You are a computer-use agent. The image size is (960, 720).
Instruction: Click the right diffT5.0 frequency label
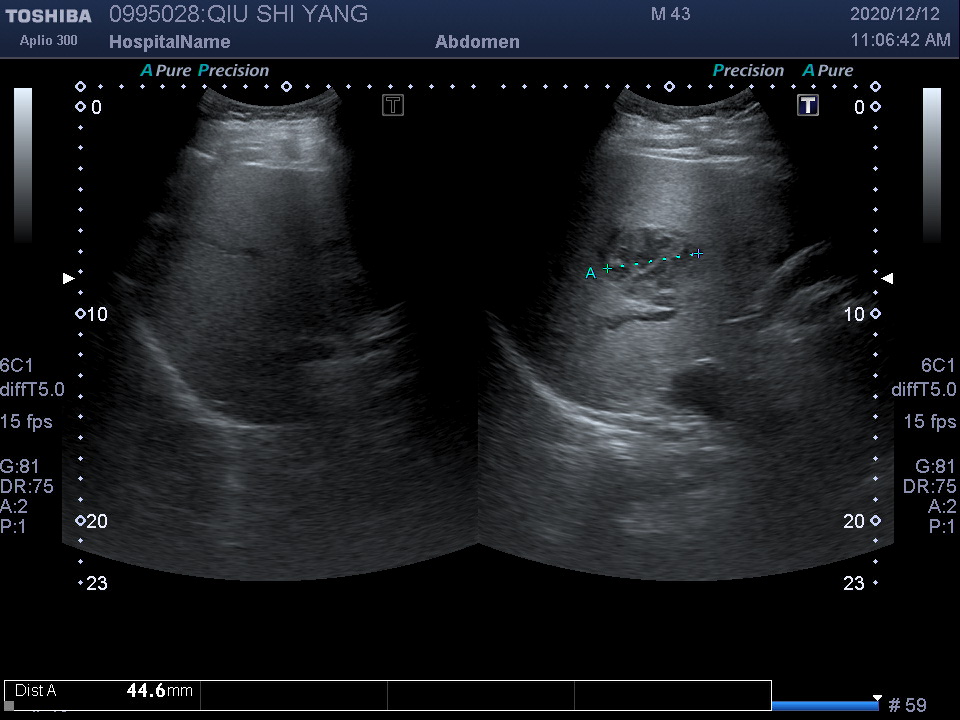click(923, 389)
